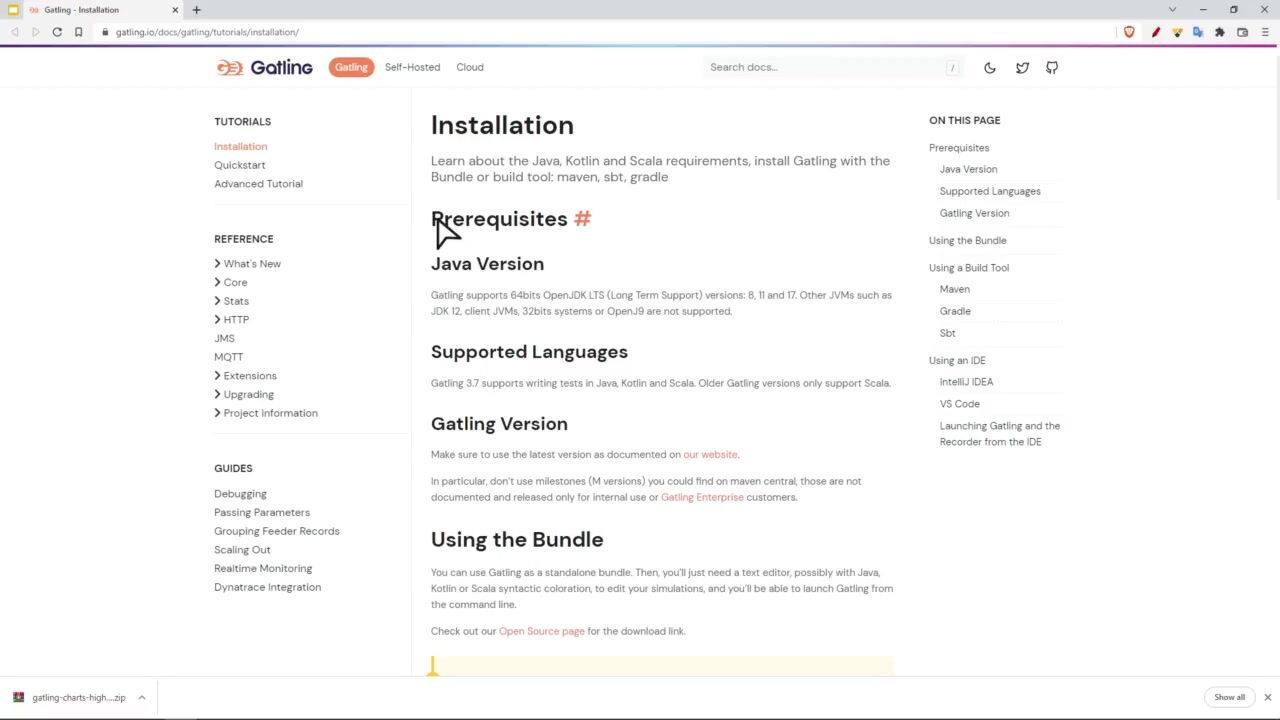Screen dimensions: 1280x720
Task: Switch to the Cloud tab
Action: tap(470, 67)
